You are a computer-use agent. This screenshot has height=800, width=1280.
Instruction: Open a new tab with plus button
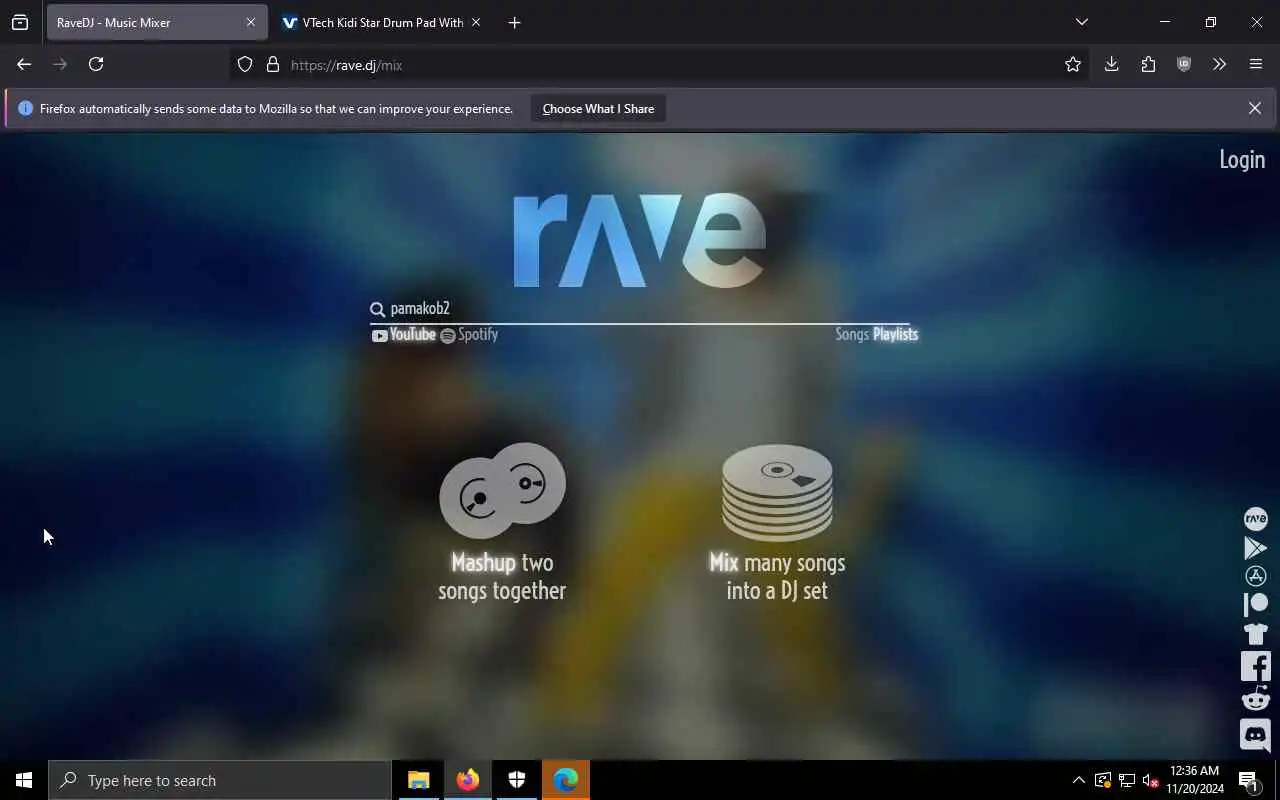(514, 22)
